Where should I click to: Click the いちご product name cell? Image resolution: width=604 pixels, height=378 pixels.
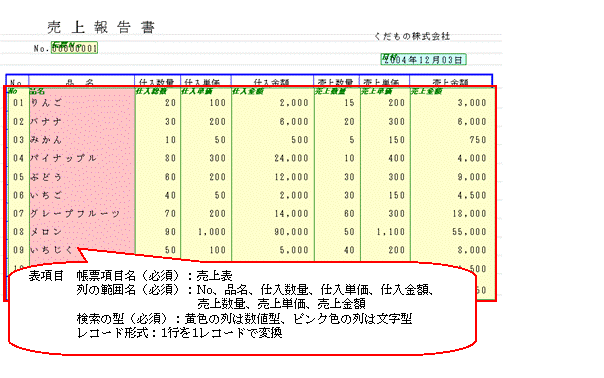click(46, 195)
